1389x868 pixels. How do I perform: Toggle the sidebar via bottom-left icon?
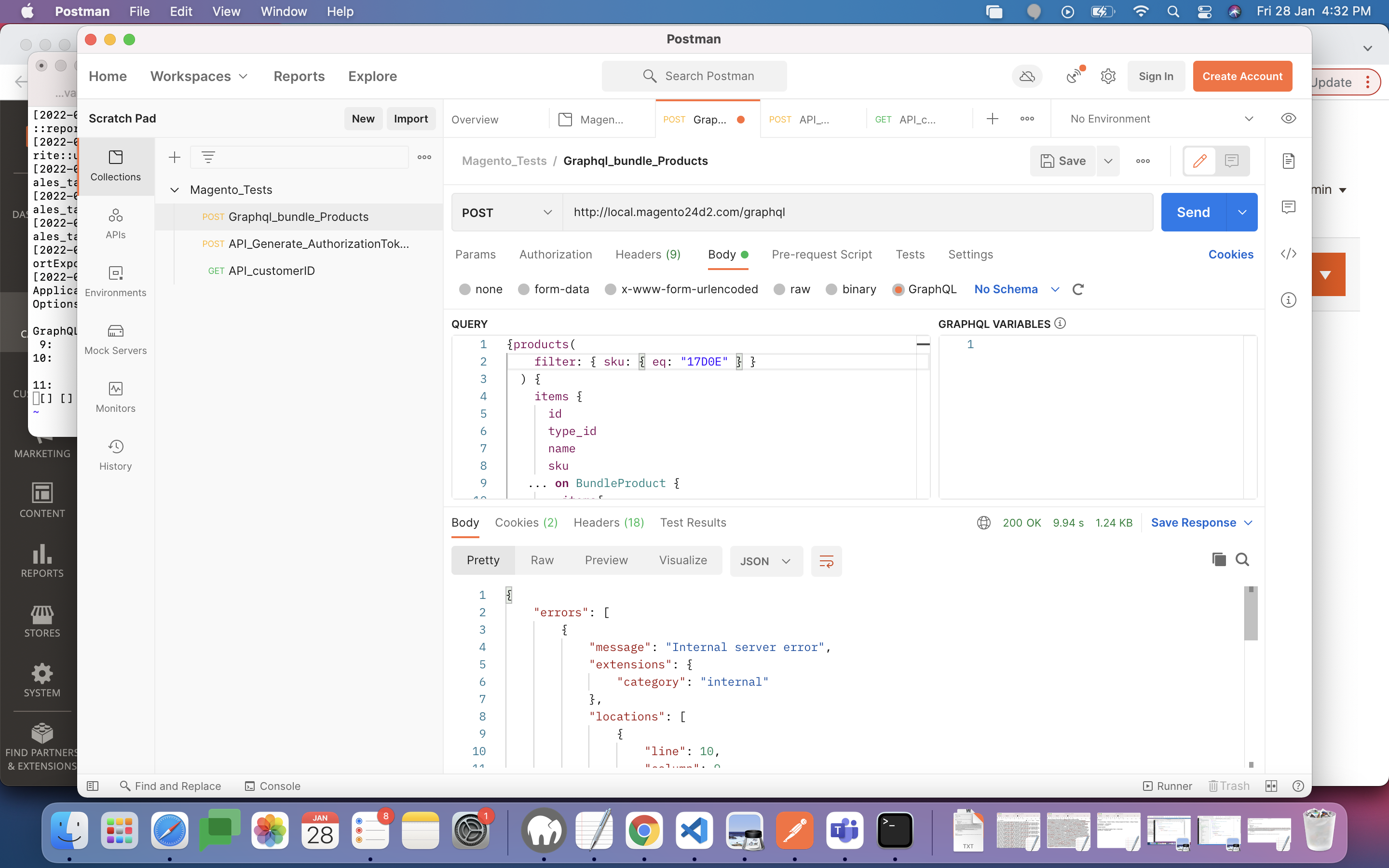93,786
